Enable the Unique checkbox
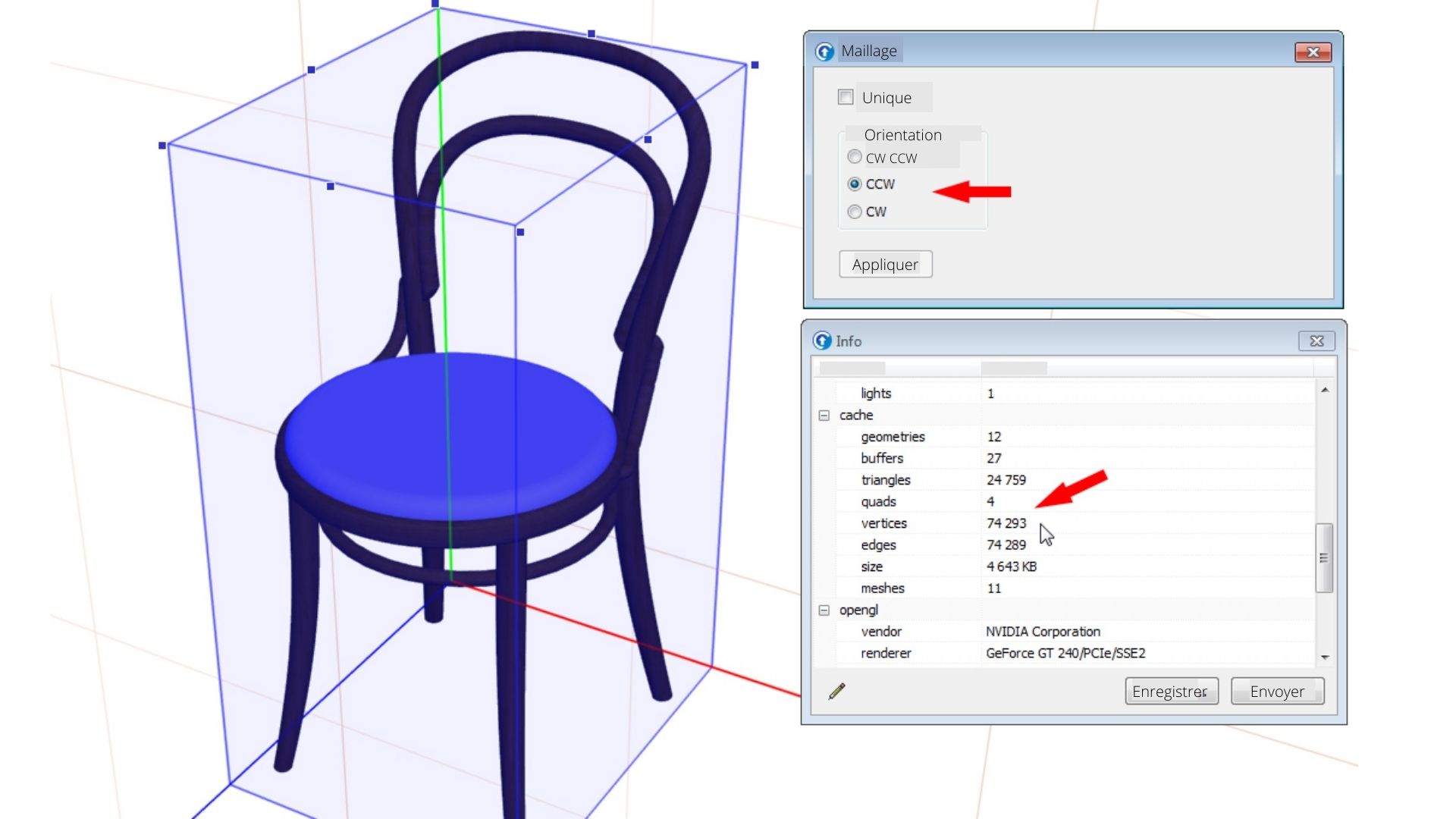1456x819 pixels. click(x=846, y=97)
